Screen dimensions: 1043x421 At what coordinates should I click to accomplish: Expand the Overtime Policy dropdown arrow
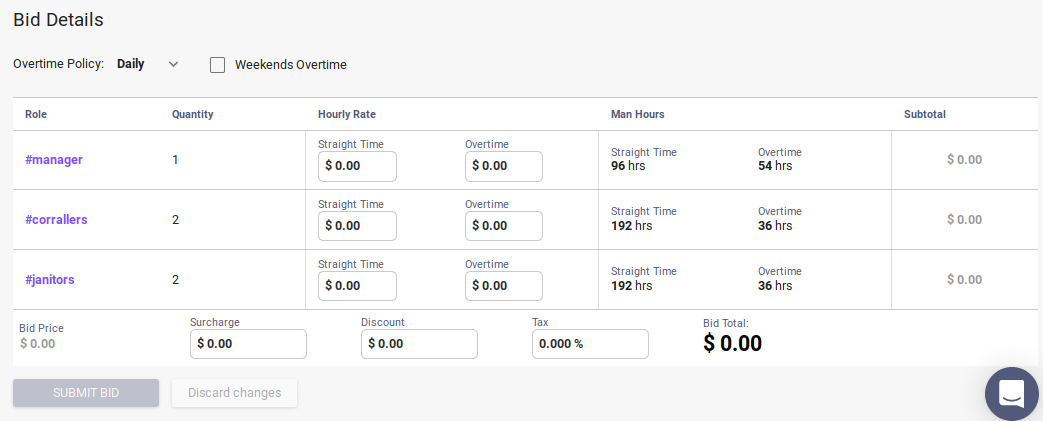[x=173, y=64]
